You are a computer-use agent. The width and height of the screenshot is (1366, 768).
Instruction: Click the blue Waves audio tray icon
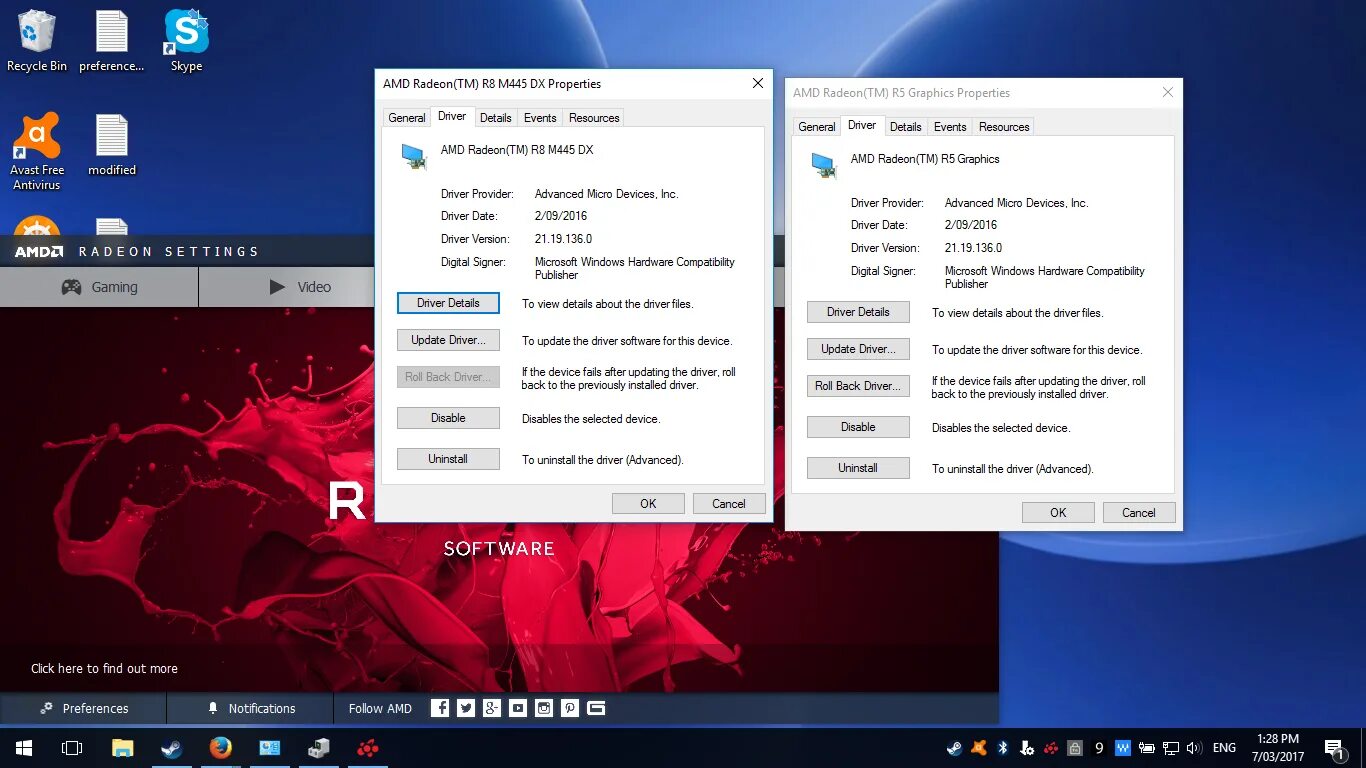1123,748
